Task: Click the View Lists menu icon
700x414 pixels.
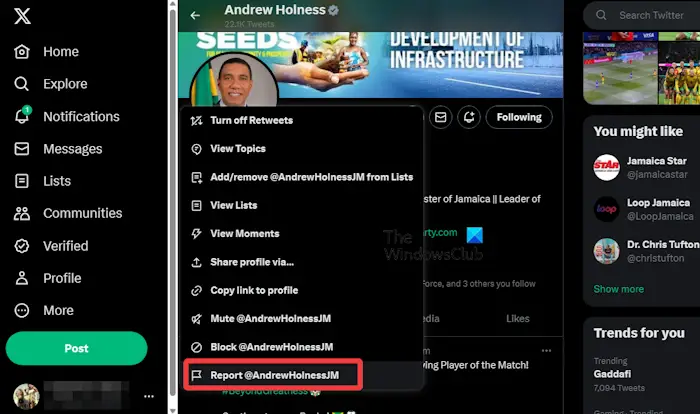Action: pos(196,205)
